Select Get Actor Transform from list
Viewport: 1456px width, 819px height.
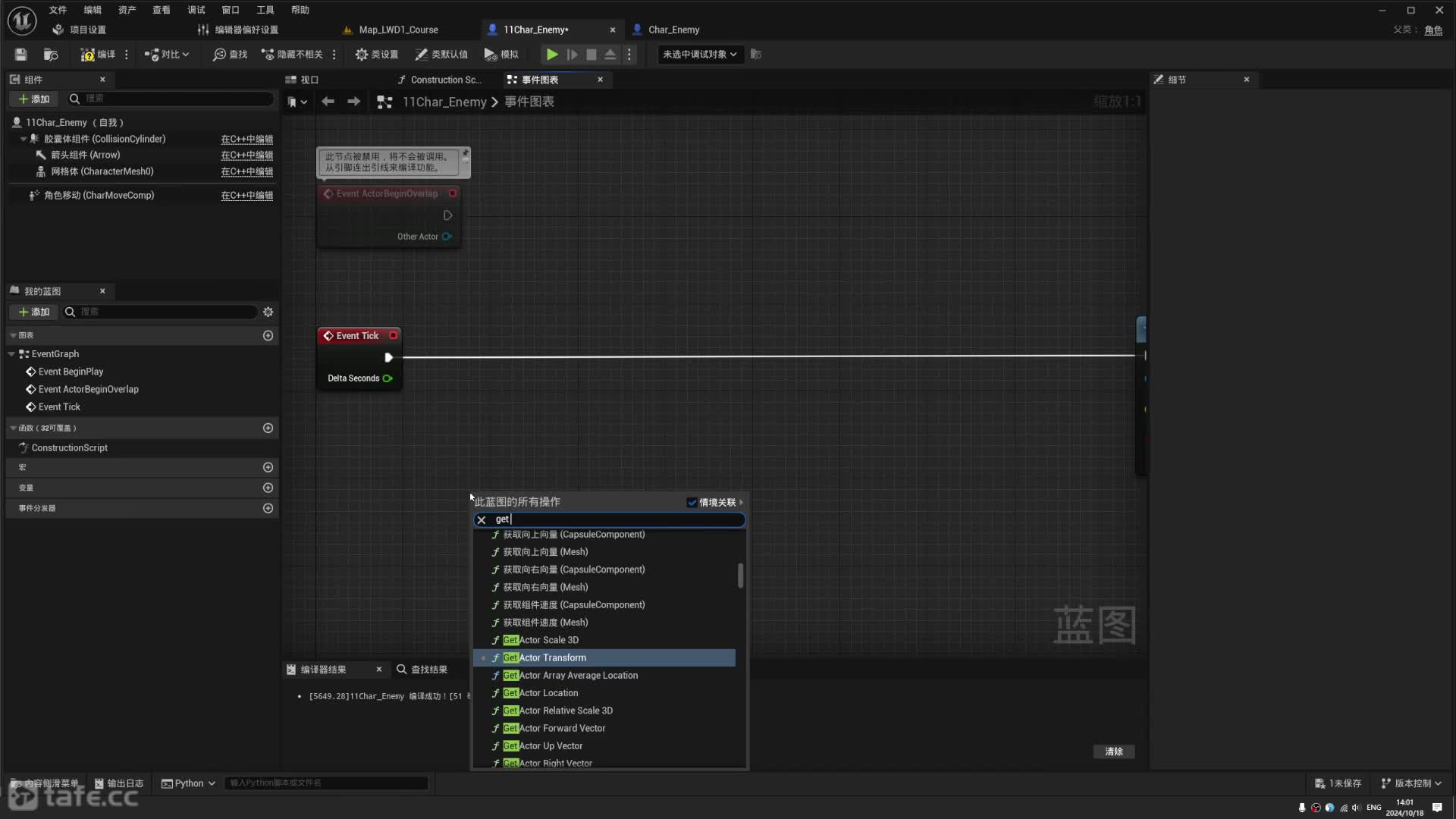tap(604, 657)
